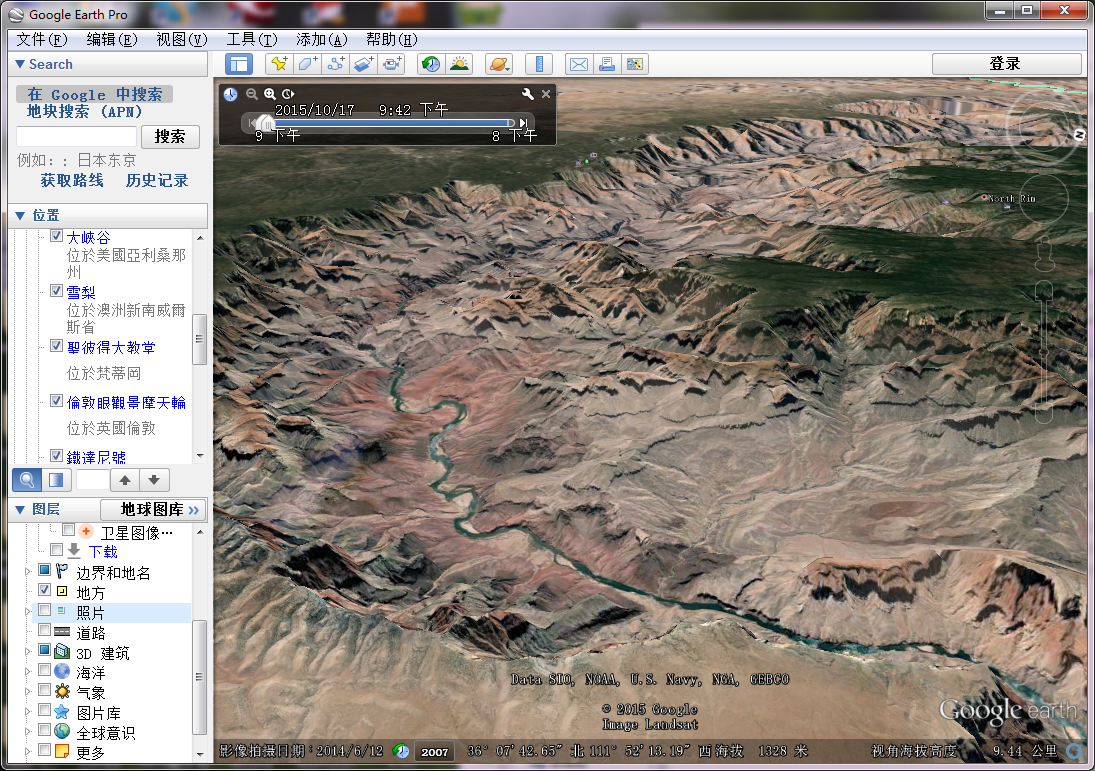This screenshot has width=1095, height=771.
Task: Switch between Earth, Sky and planets
Action: [x=499, y=64]
